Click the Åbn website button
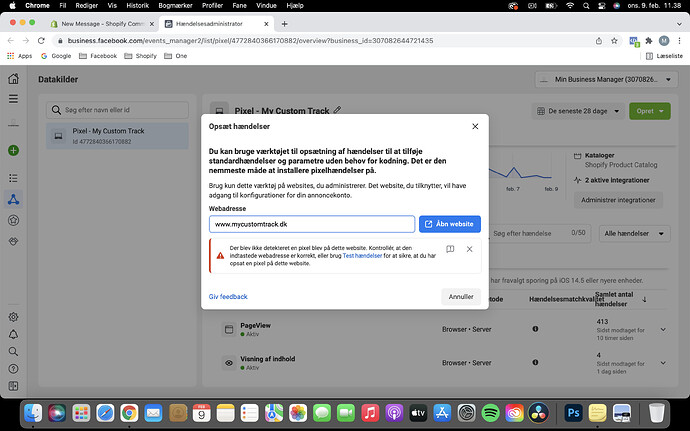This screenshot has width=690, height=431. click(449, 224)
